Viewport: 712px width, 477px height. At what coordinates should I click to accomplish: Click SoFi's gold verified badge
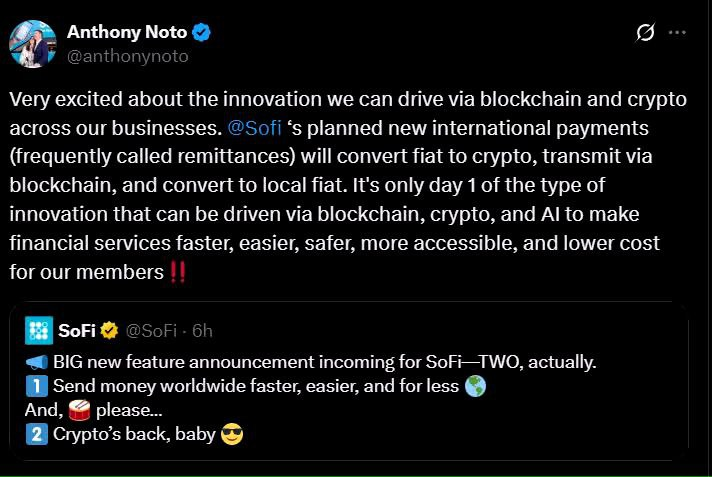109,331
